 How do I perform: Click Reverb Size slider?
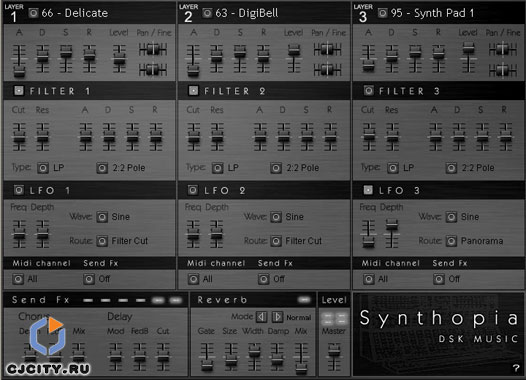[231, 357]
